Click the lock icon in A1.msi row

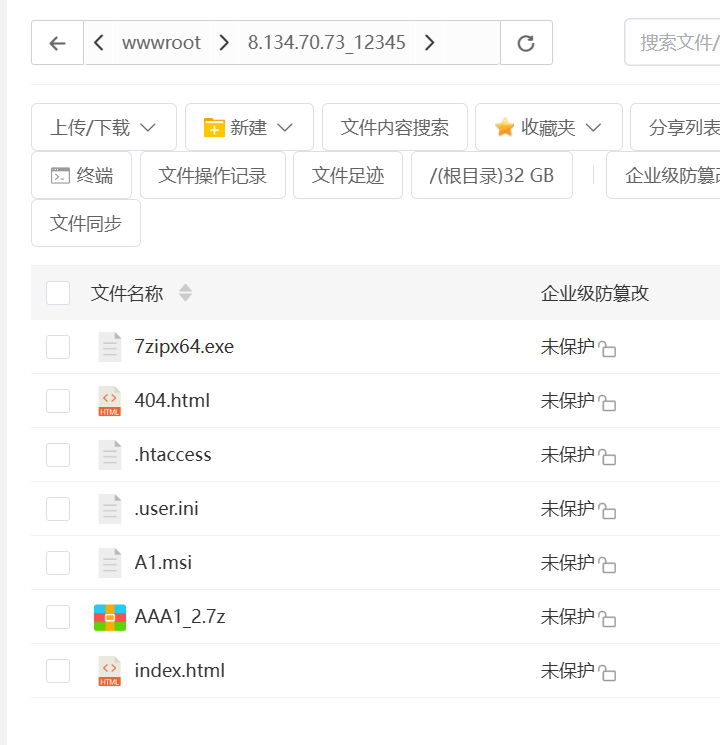[607, 565]
